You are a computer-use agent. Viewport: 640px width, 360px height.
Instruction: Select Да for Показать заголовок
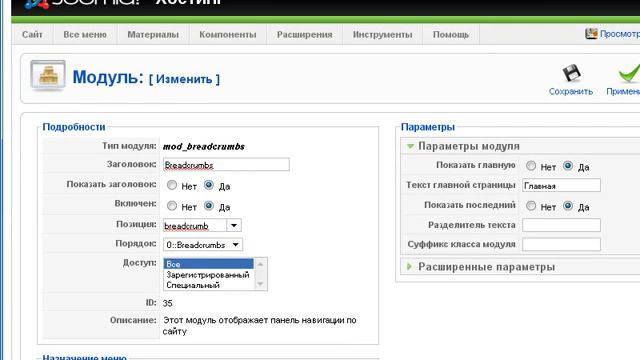(x=209, y=185)
